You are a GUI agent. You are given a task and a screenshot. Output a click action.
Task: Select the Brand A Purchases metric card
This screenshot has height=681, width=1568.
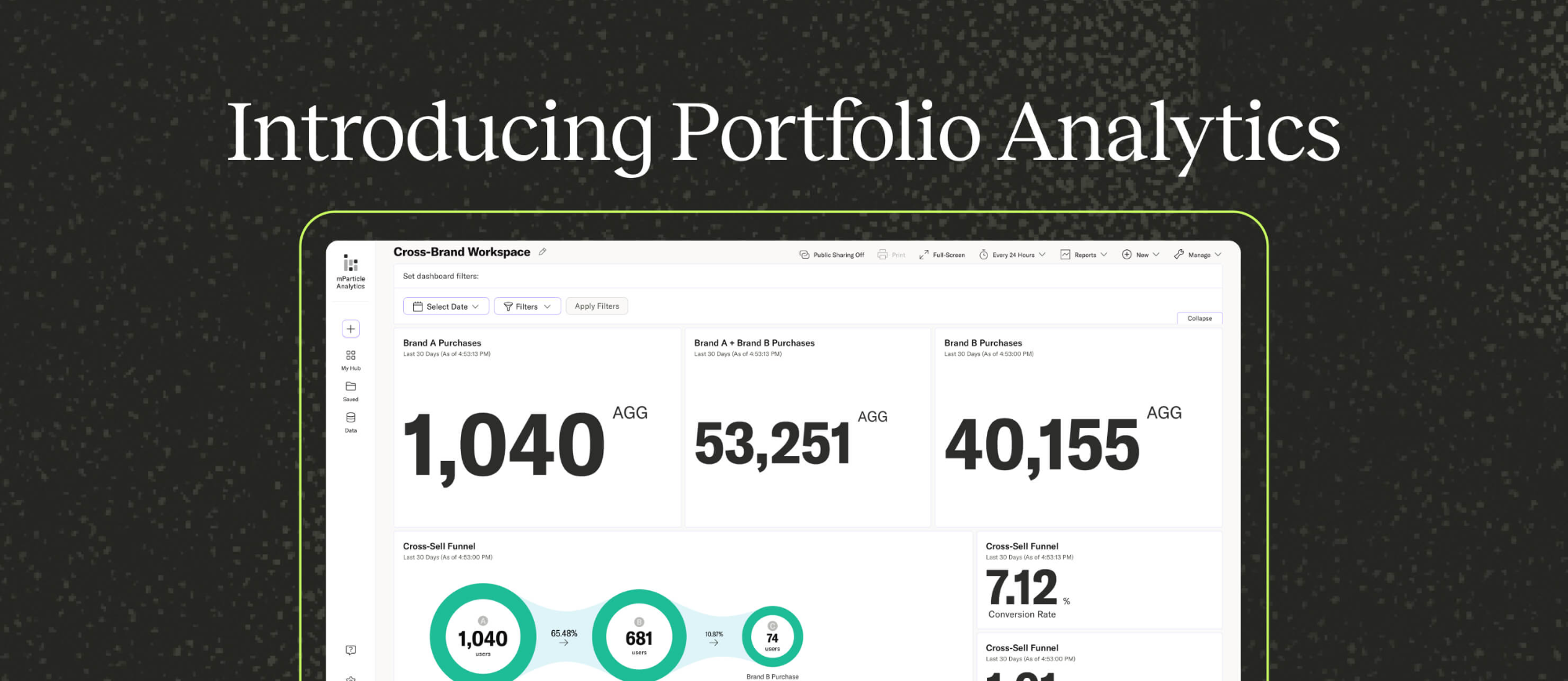[537, 427]
